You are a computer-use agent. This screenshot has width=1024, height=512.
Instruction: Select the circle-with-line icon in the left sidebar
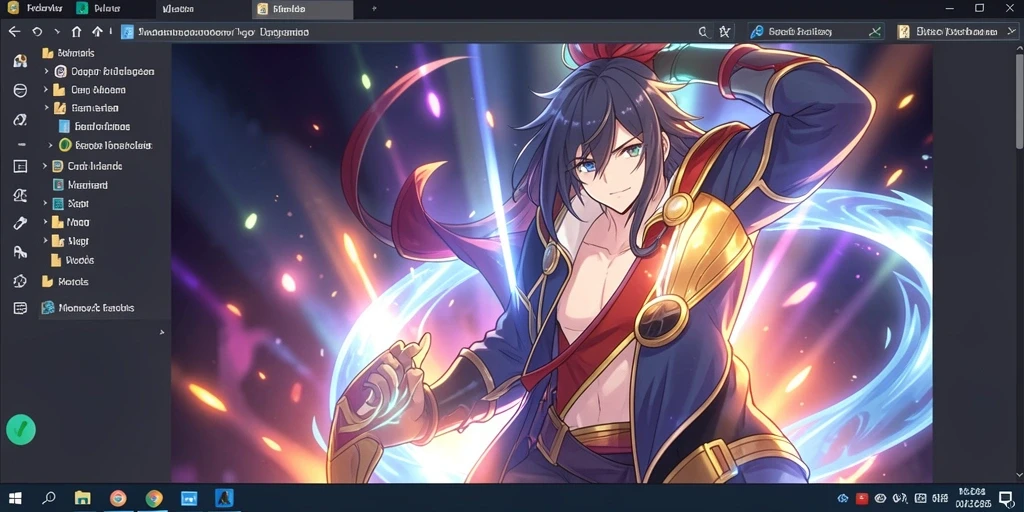point(20,90)
